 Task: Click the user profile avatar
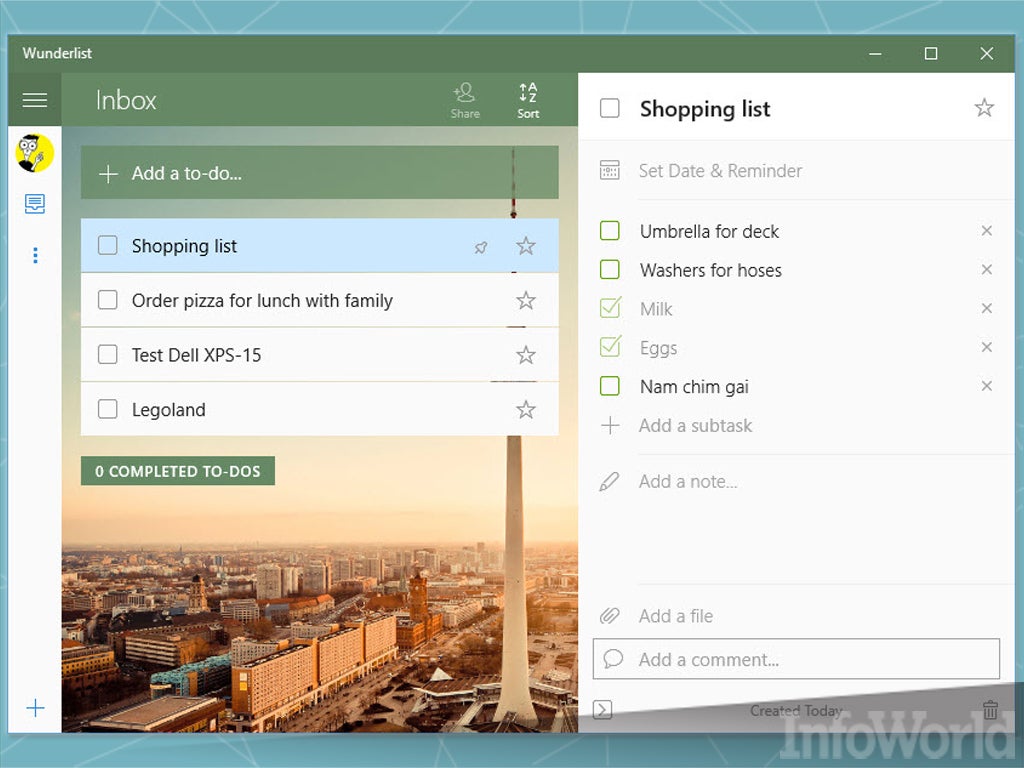tap(35, 153)
